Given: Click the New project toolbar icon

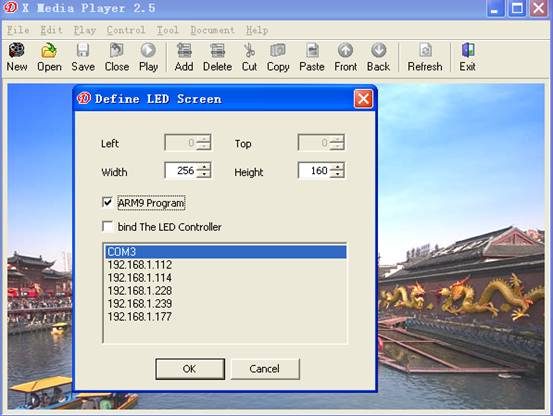Looking at the screenshot, I should point(17,50).
